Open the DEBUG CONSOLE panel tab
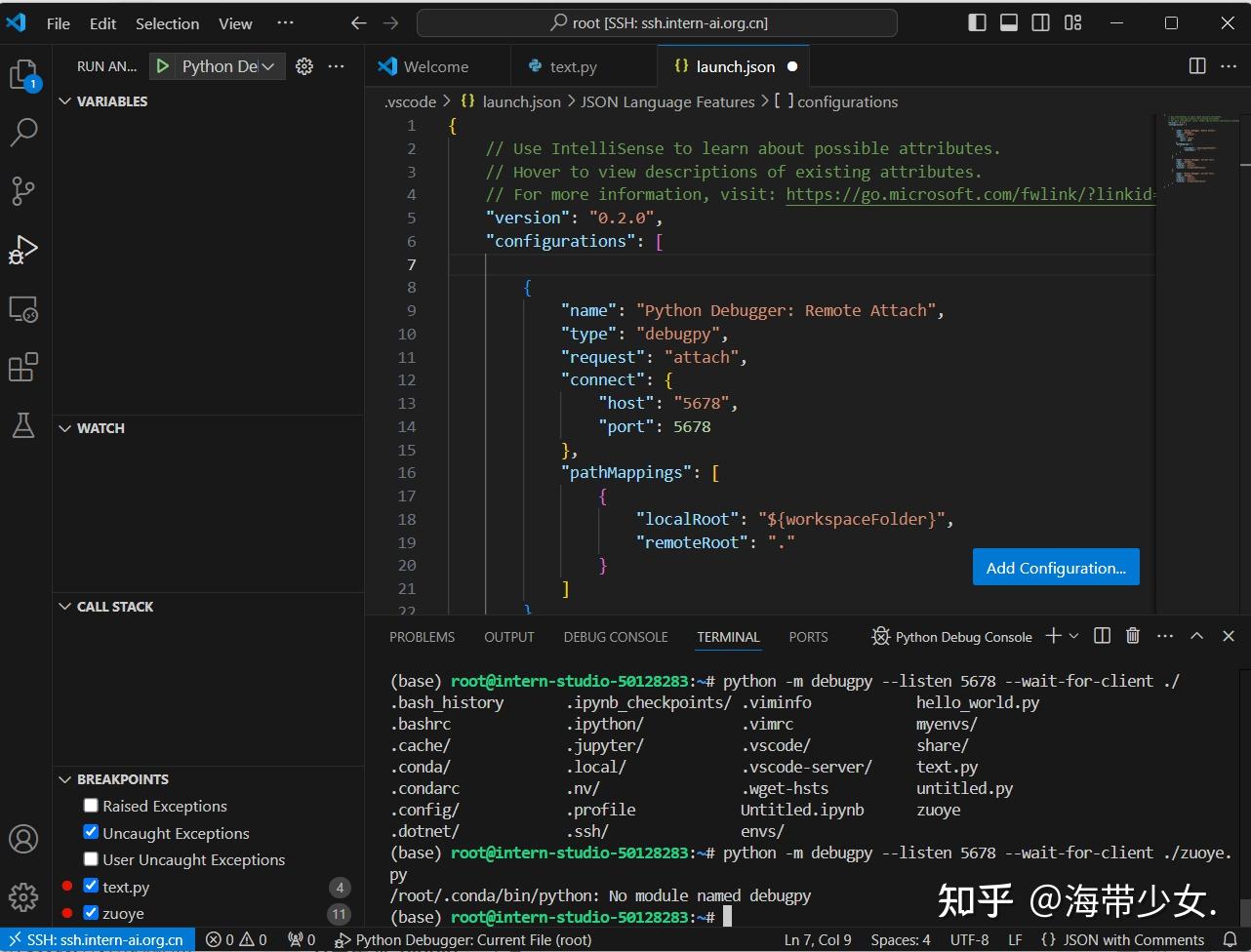The height and width of the screenshot is (952, 1251). [x=615, y=637]
